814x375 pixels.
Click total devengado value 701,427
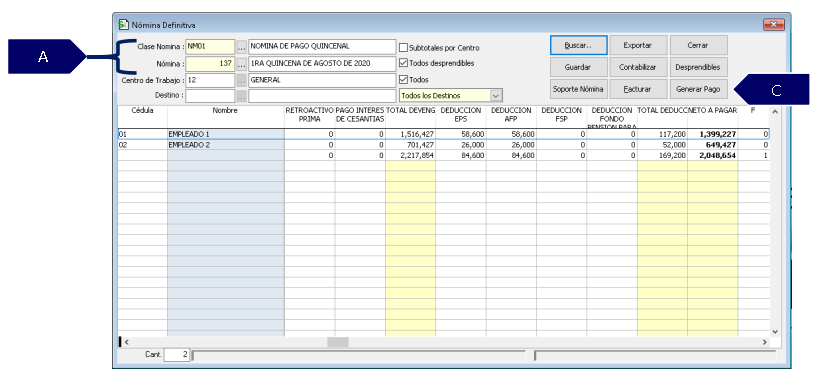click(x=411, y=145)
